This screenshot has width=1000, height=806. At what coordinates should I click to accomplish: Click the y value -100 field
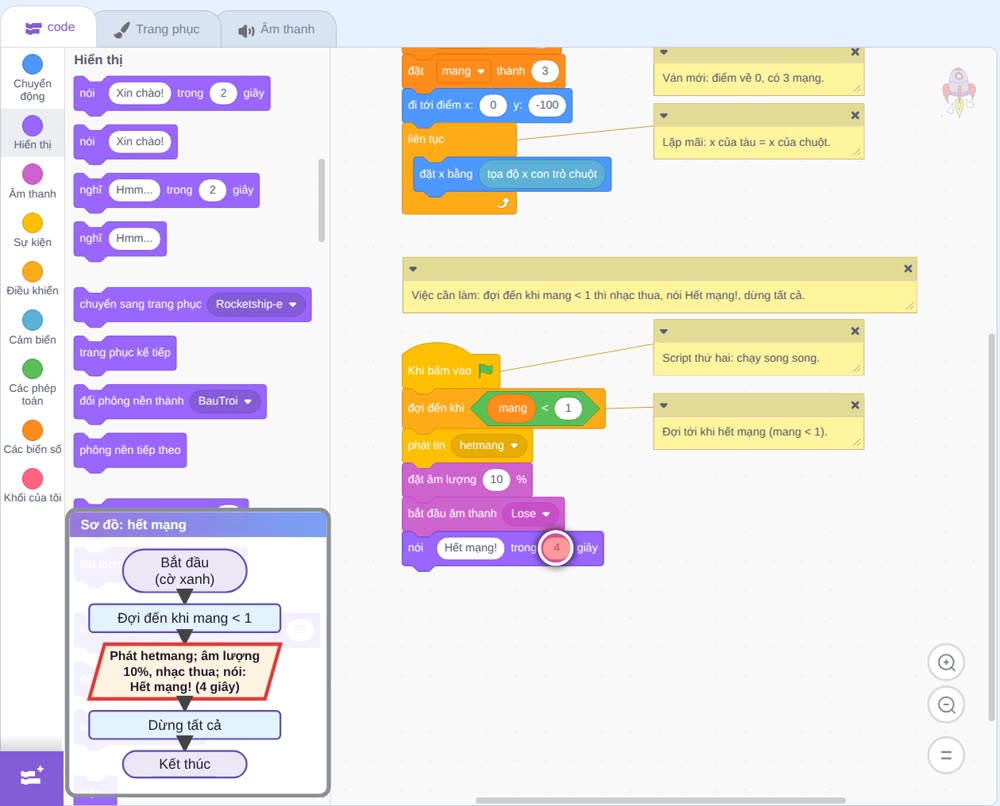[x=547, y=105]
